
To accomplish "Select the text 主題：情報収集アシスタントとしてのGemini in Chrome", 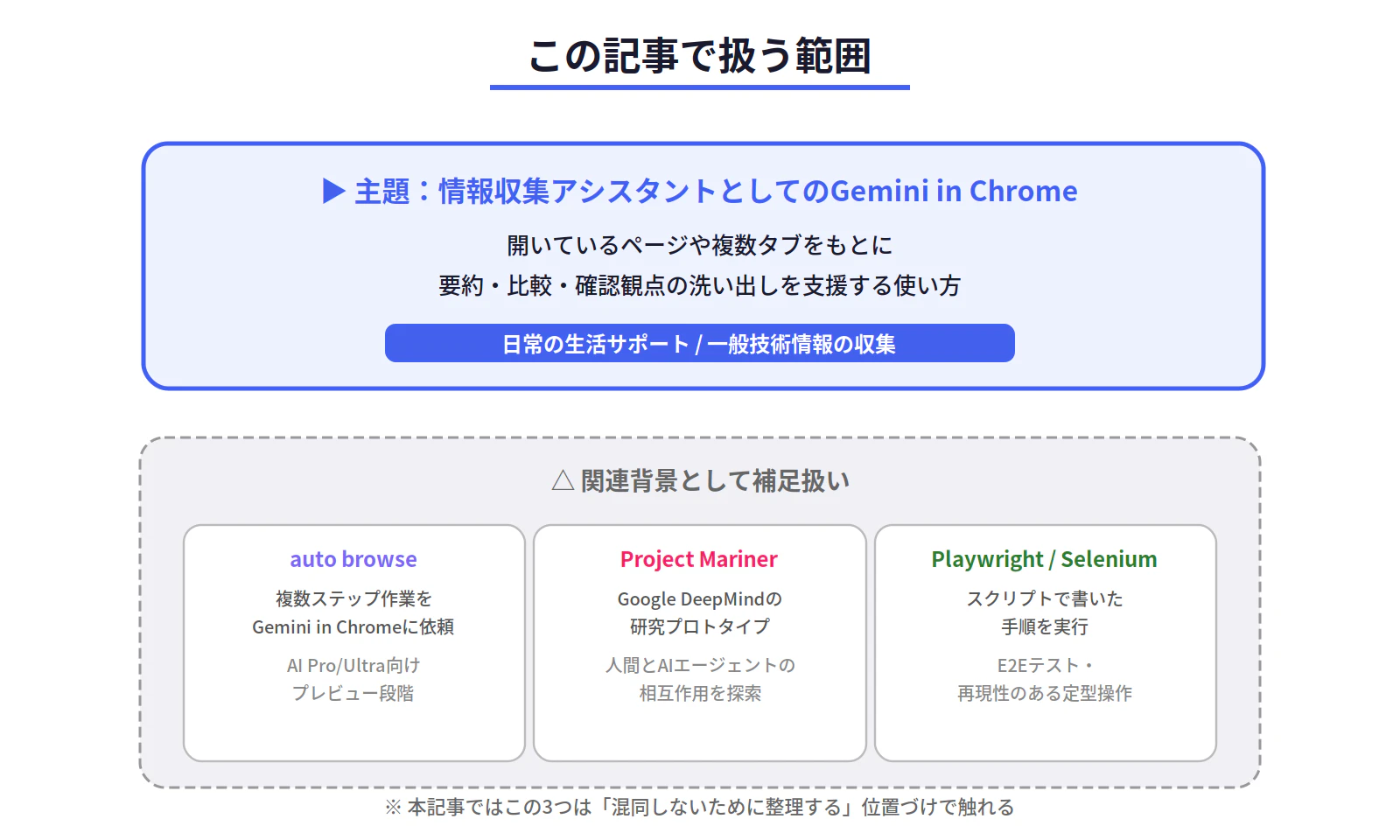I will pos(716,191).
